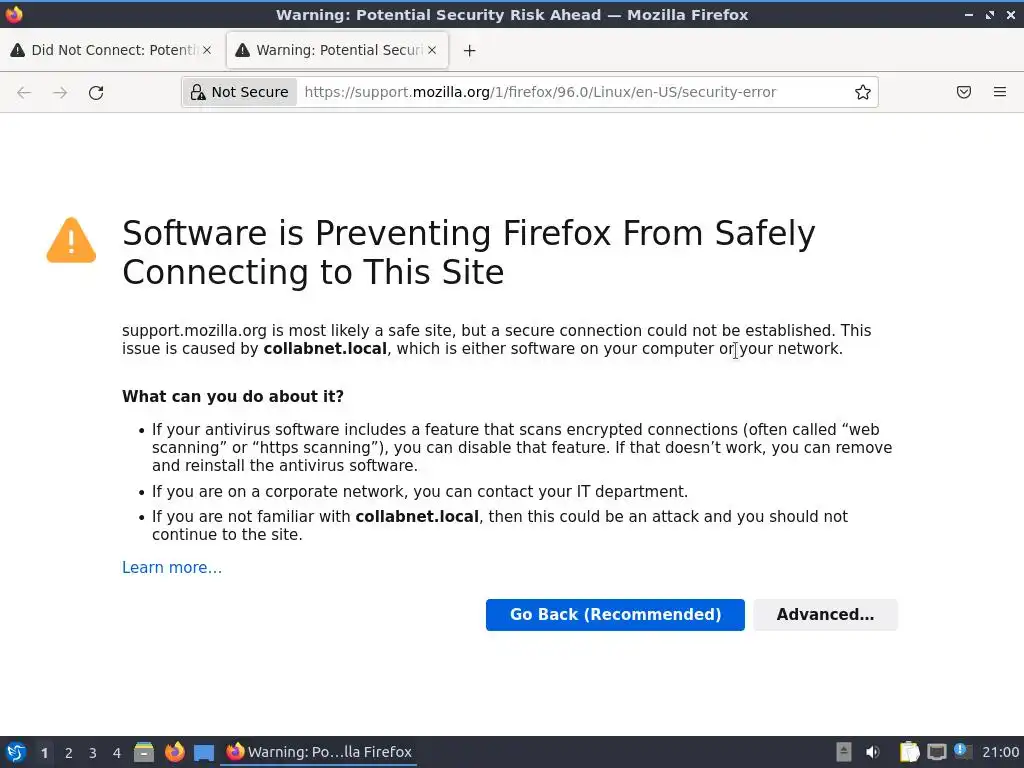Open the Firefox hamburger application menu

click(x=1000, y=92)
